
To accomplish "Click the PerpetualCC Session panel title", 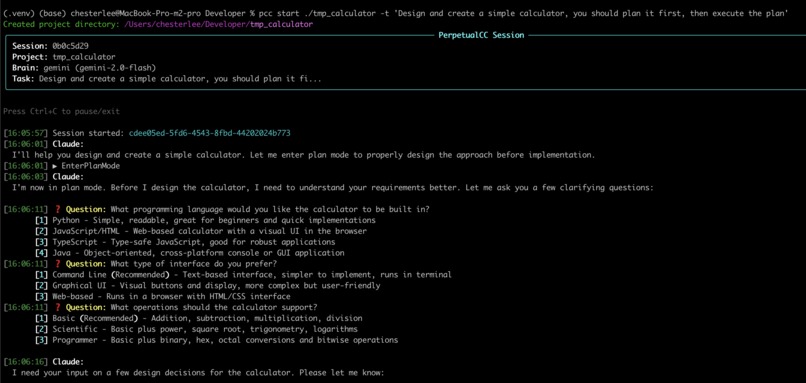I will [x=481, y=35].
